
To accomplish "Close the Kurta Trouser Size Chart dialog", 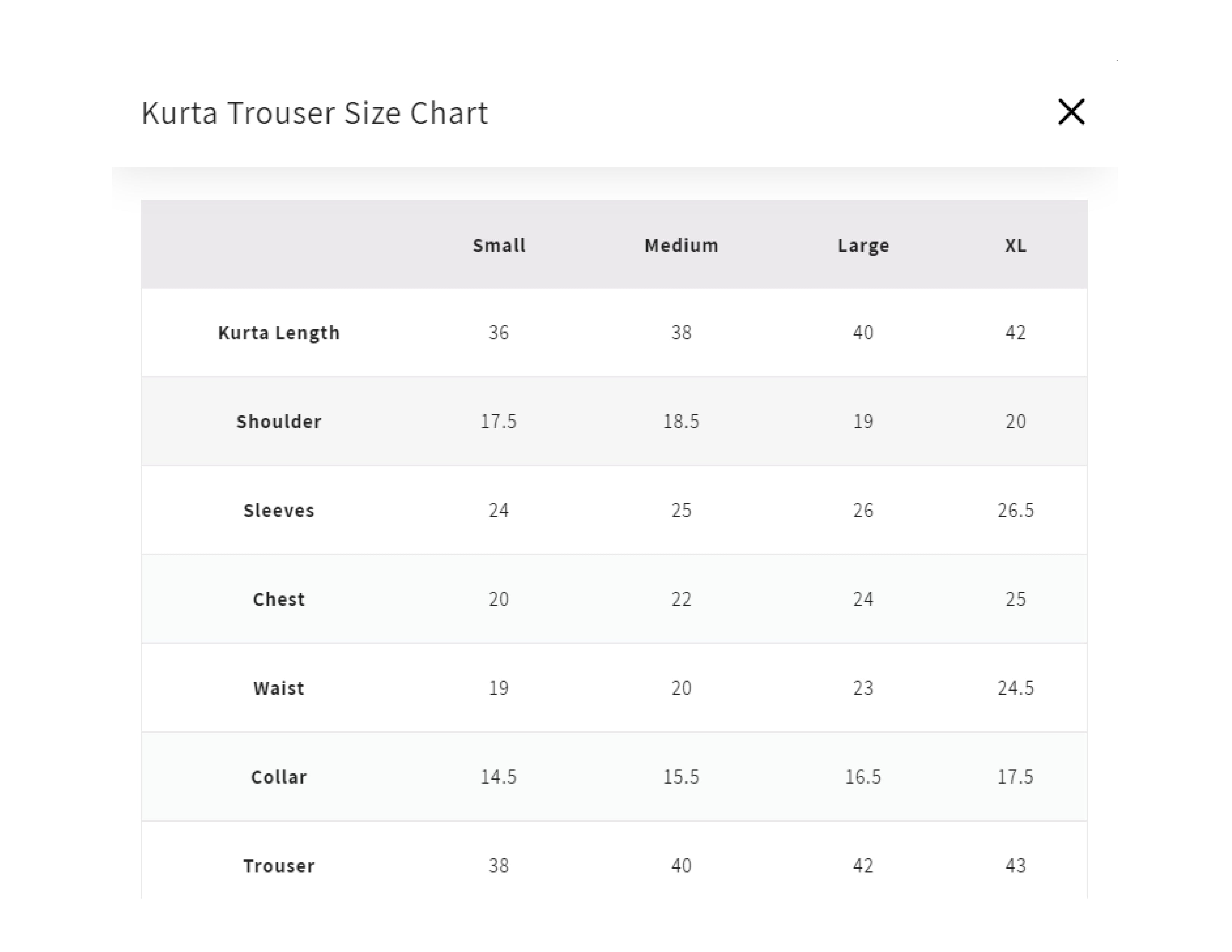I will coord(1071,112).
